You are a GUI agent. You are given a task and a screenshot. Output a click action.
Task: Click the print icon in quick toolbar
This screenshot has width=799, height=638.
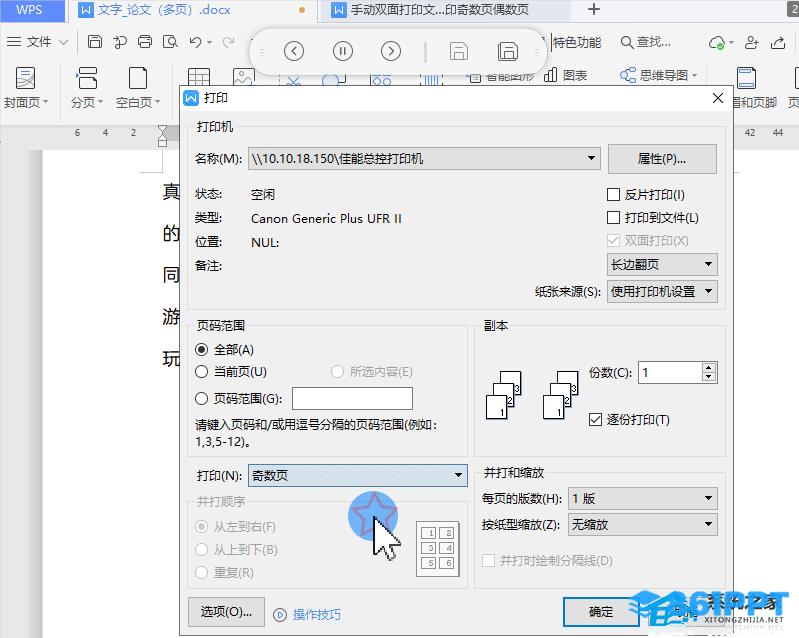[x=145, y=42]
